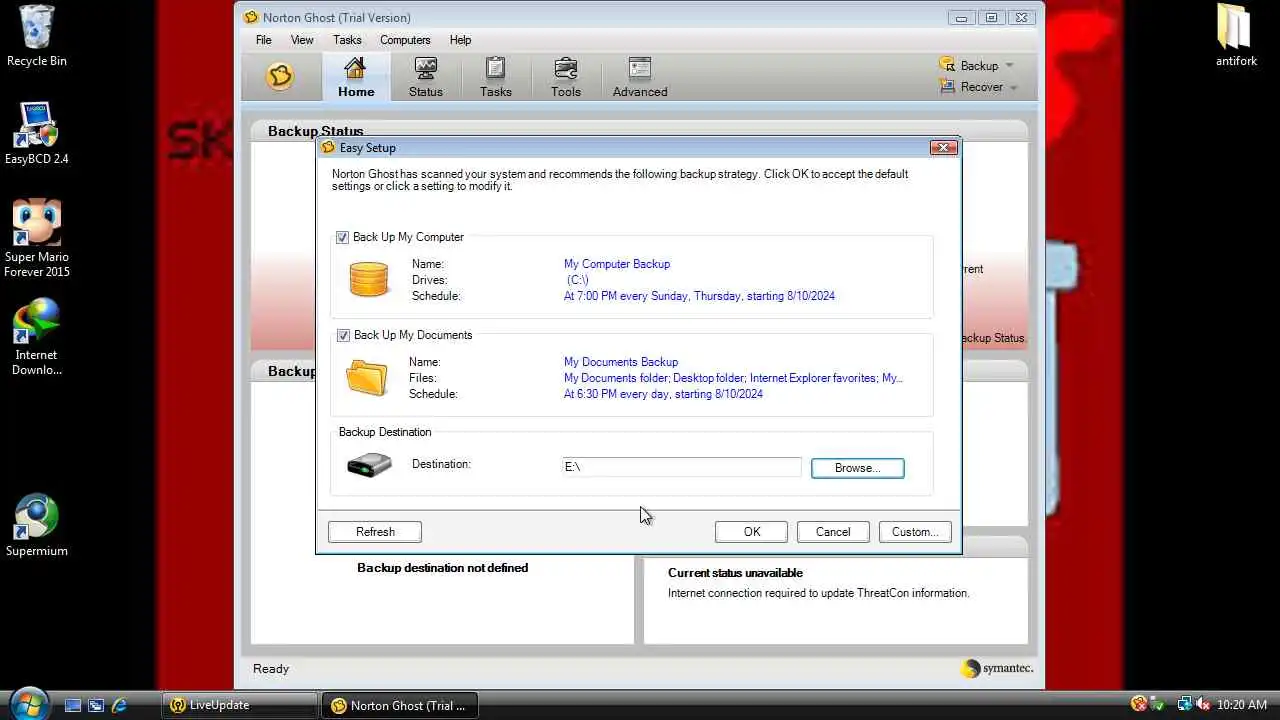Click the My Documents Backup name link
The width and height of the screenshot is (1280, 720).
tap(621, 362)
